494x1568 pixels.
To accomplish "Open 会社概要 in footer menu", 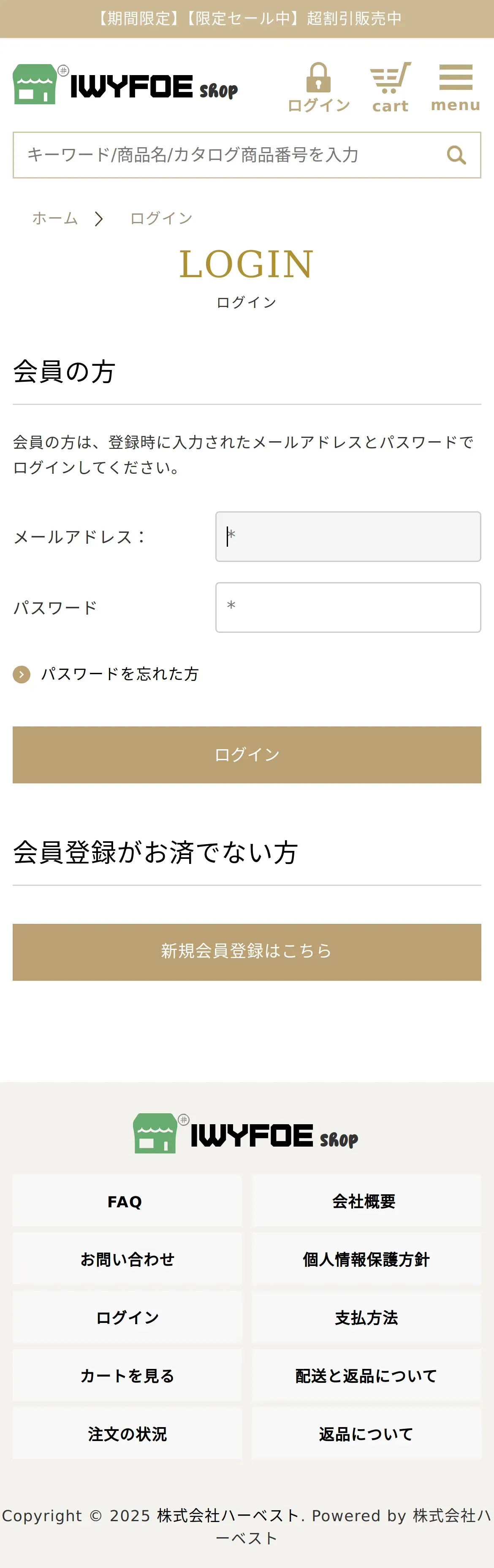I will [x=366, y=1201].
